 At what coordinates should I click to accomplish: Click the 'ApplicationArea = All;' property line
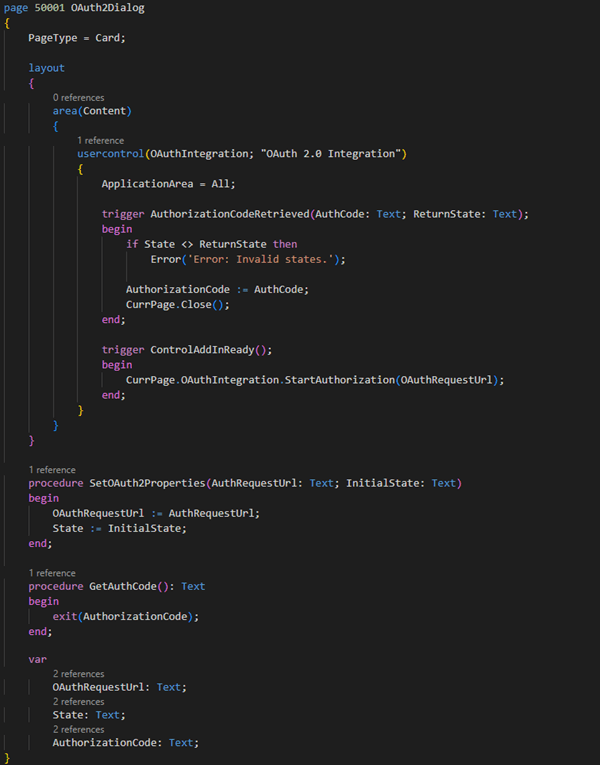168,184
